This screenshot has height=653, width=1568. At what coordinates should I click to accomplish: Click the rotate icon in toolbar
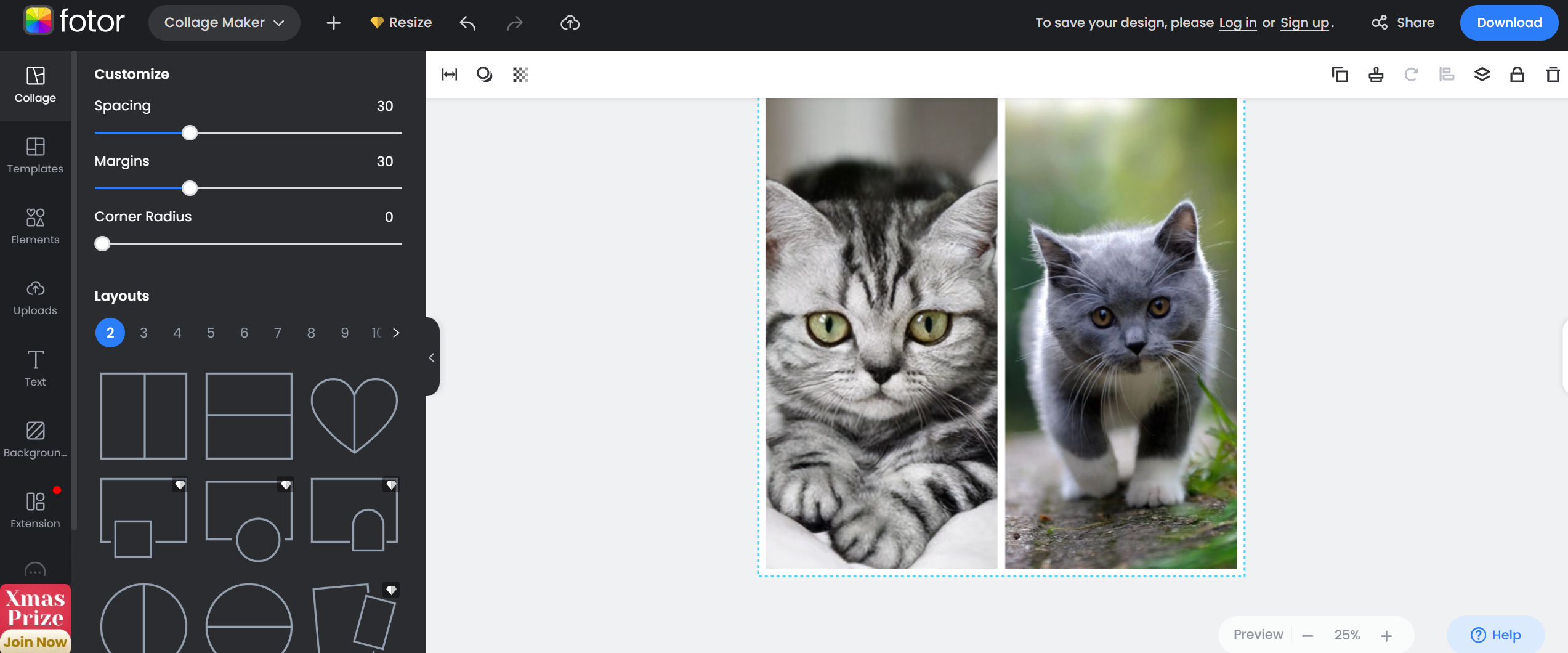point(1411,75)
